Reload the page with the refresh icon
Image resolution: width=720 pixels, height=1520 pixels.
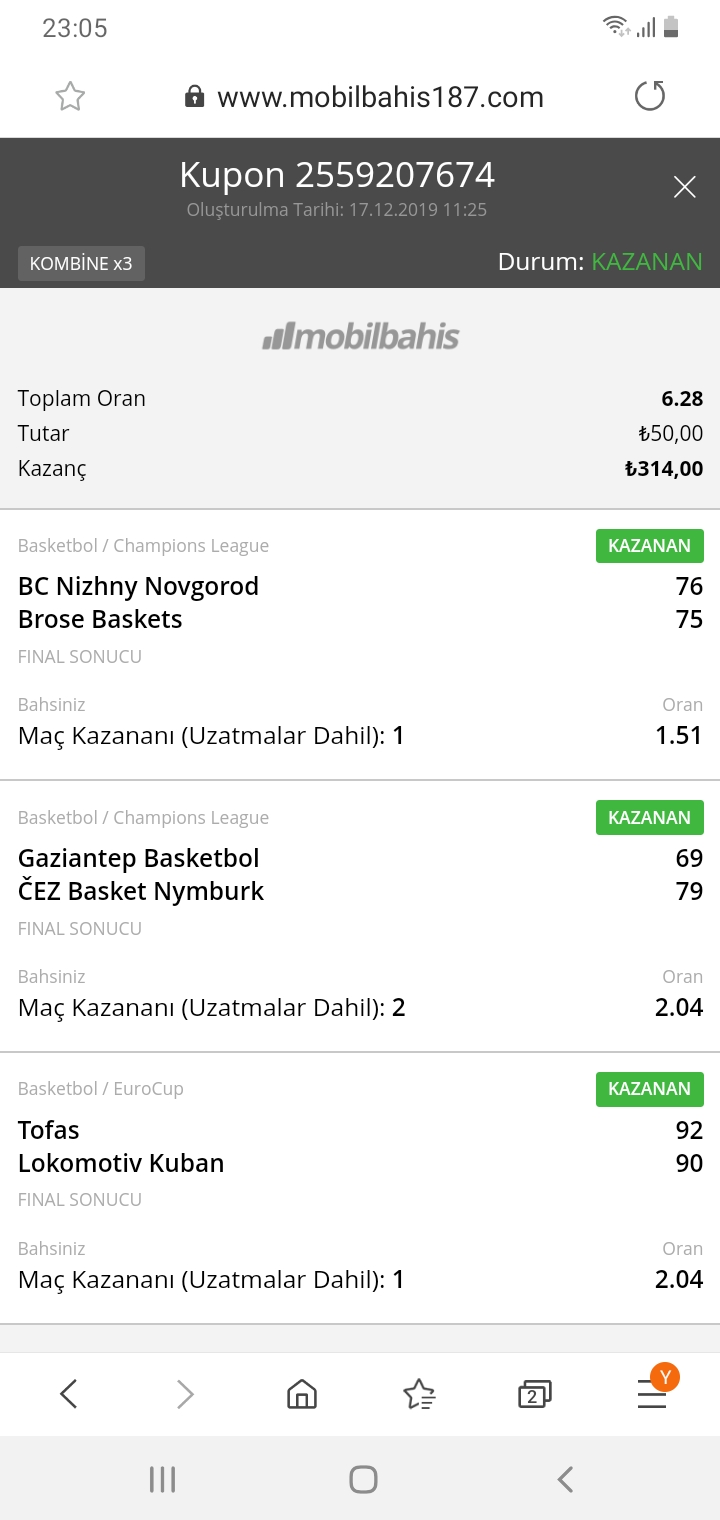[x=650, y=96]
